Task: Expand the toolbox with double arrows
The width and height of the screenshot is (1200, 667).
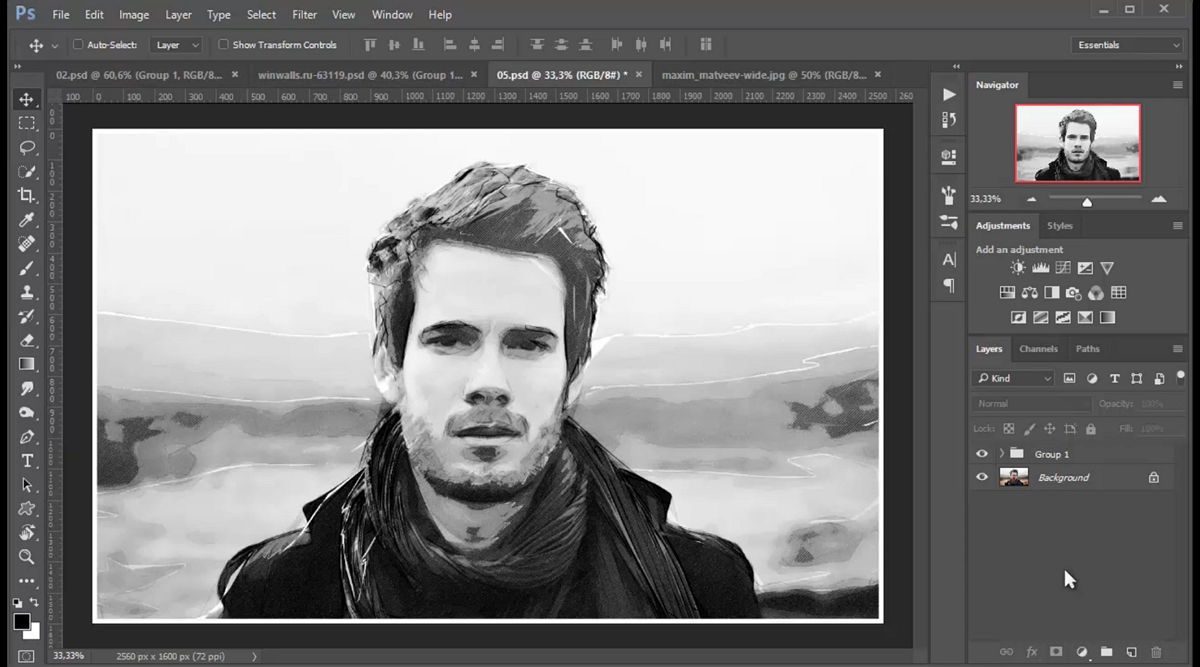Action: (x=18, y=67)
